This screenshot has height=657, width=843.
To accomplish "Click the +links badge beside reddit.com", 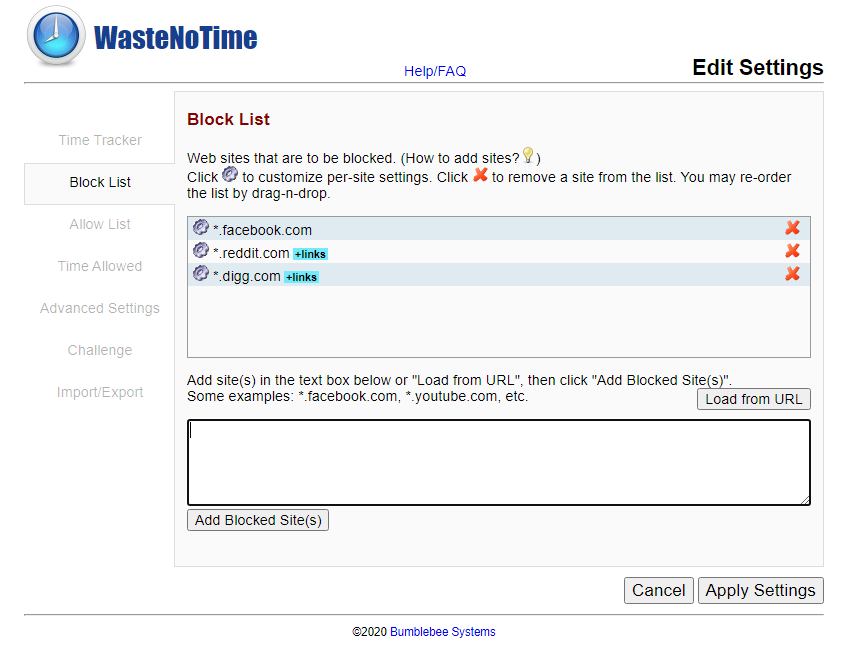I will (310, 254).
